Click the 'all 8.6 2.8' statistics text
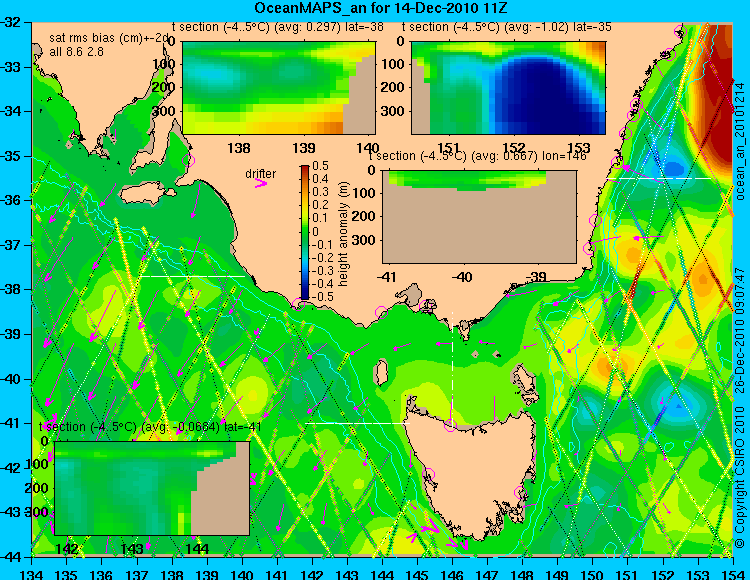This screenshot has width=750, height=580. click(77, 52)
